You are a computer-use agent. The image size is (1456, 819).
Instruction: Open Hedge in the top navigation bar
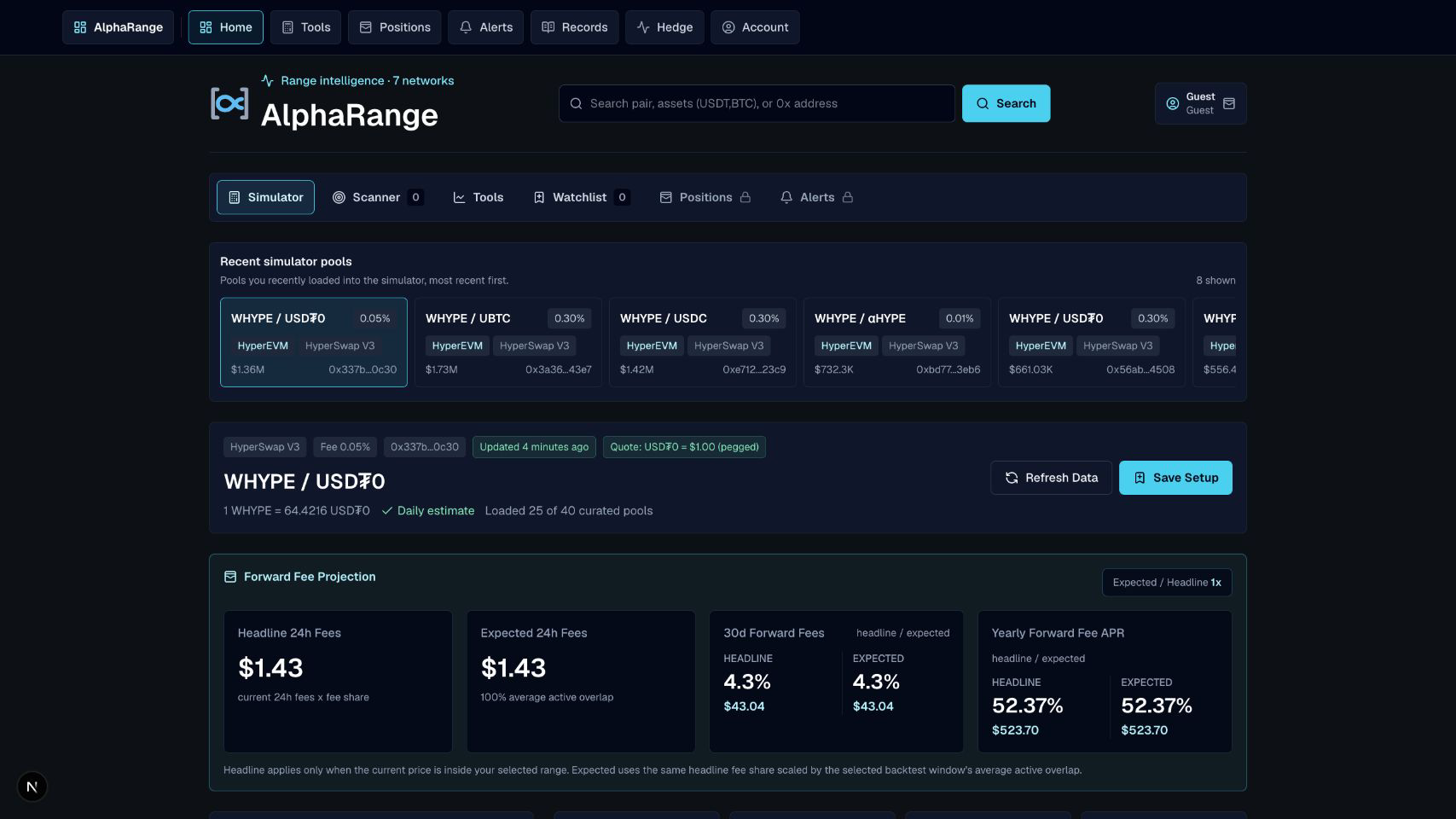coord(664,27)
